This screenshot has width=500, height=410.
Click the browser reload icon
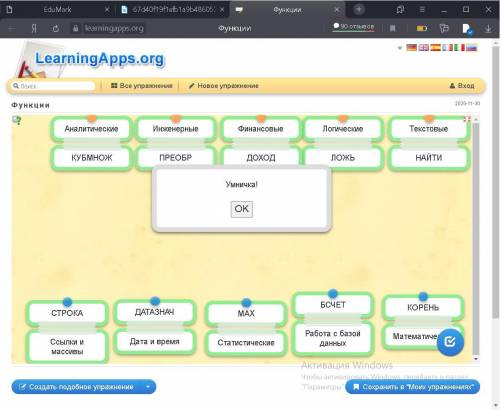56,29
